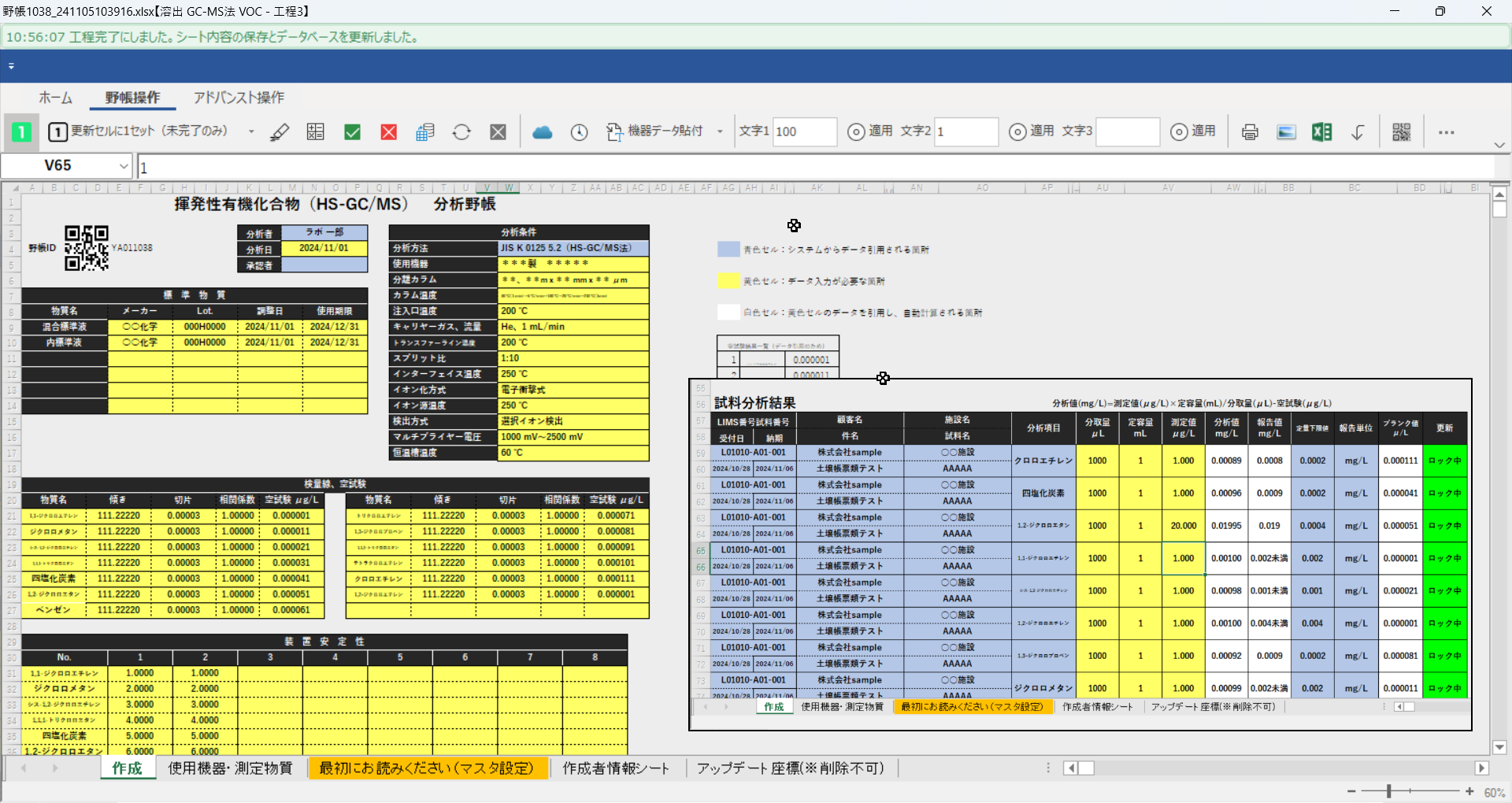Screen dimensions: 1512x803
Task: Switch to 使用機器･測定物質 sheet tab at bottom
Action: tap(230, 768)
